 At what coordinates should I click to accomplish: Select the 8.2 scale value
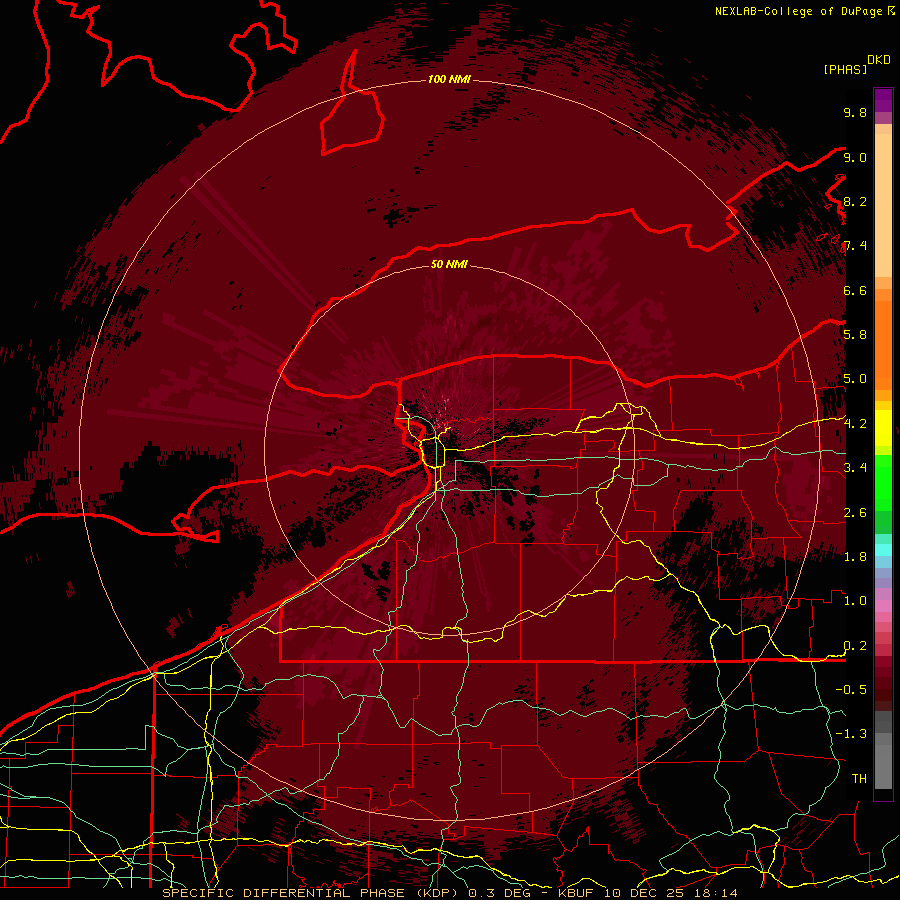point(855,201)
